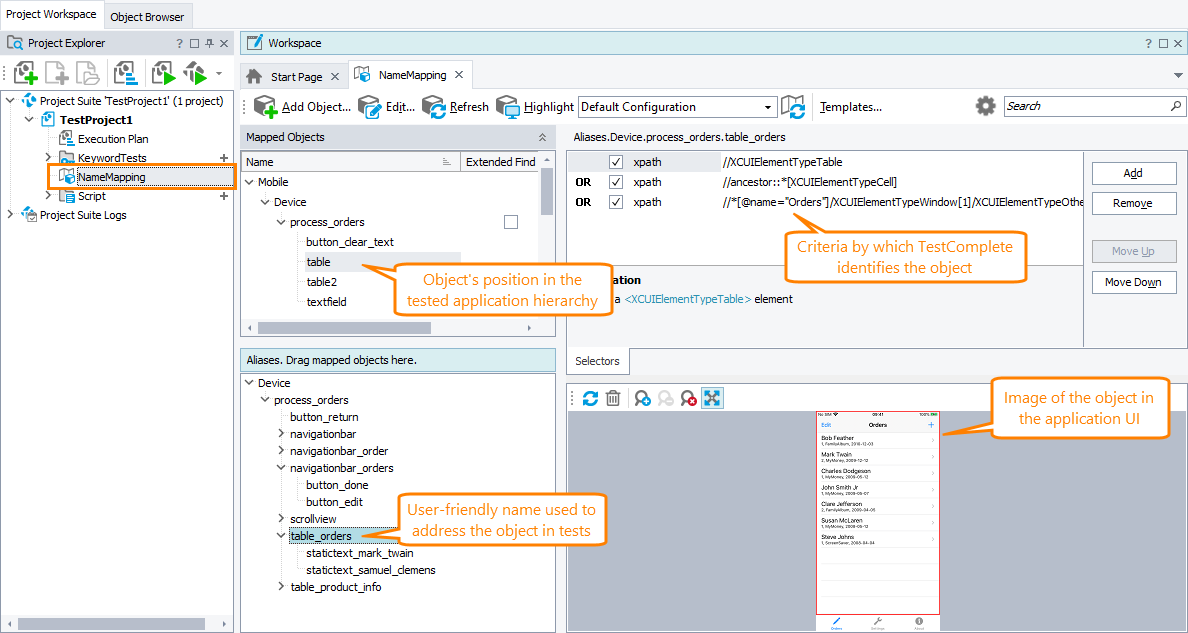The width and height of the screenshot is (1188, 633).
Task: Zoom in on the object image
Action: coord(641,398)
